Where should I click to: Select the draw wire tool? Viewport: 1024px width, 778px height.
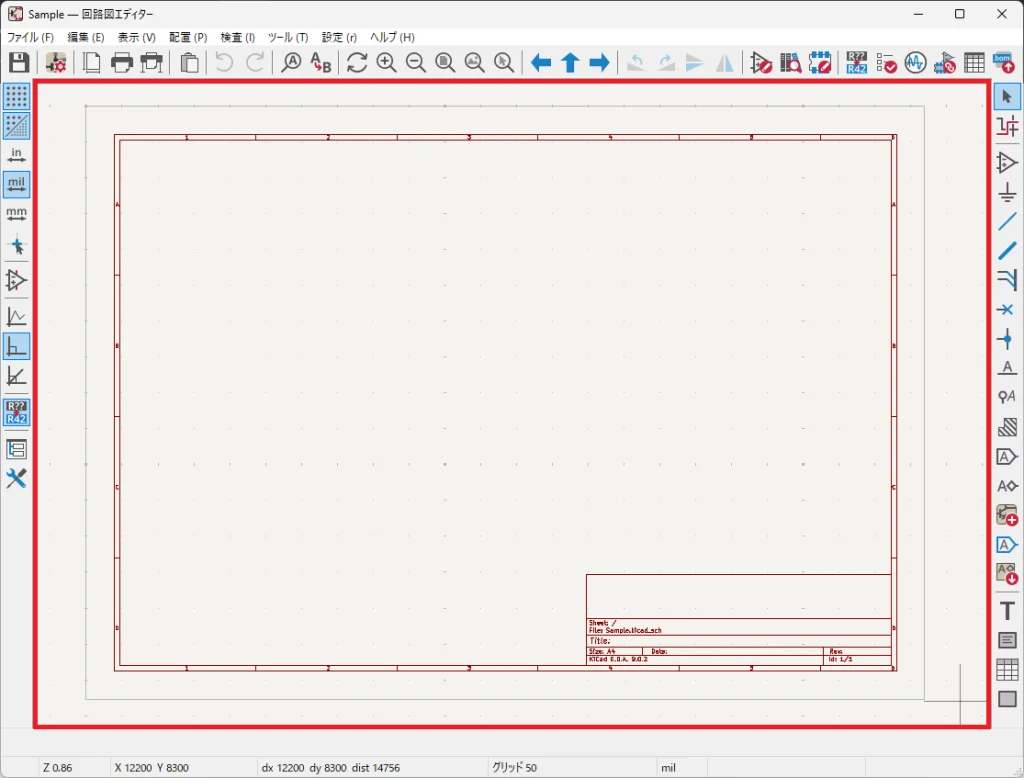click(1007, 222)
